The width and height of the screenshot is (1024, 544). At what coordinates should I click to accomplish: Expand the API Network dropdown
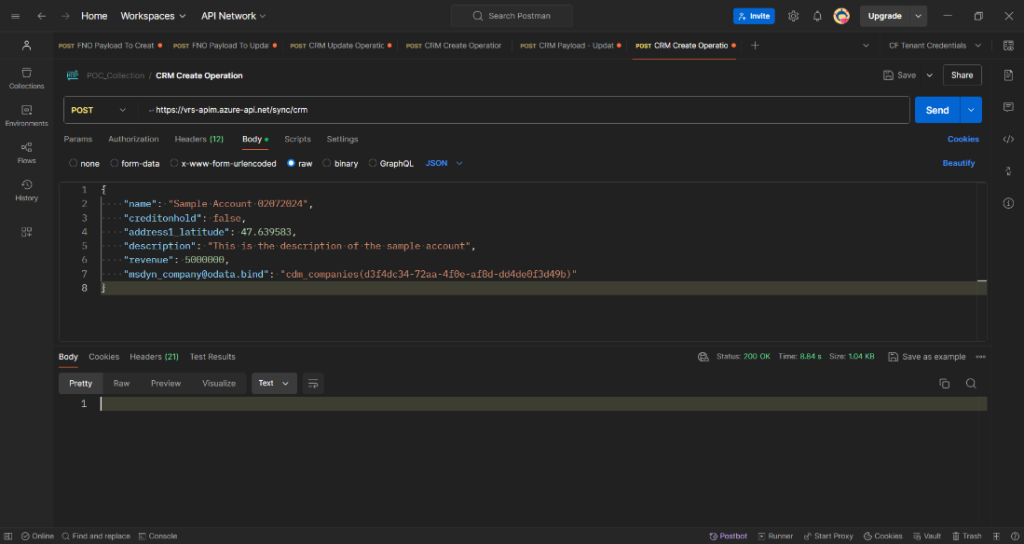233,16
